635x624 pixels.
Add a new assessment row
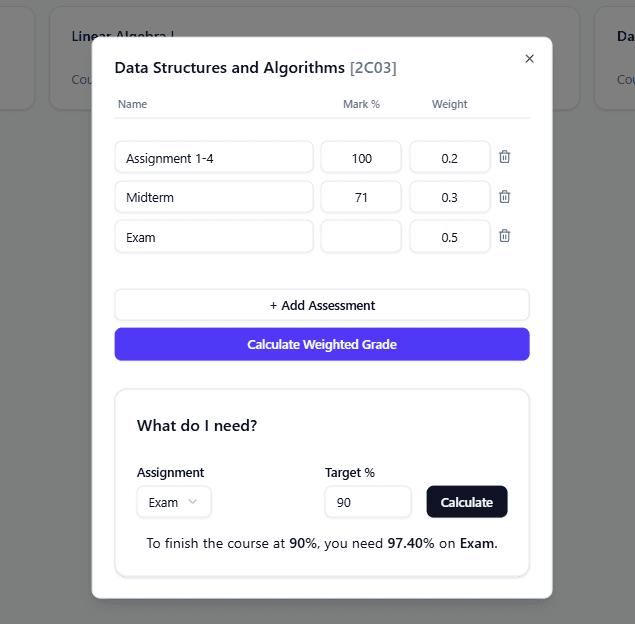tap(322, 305)
